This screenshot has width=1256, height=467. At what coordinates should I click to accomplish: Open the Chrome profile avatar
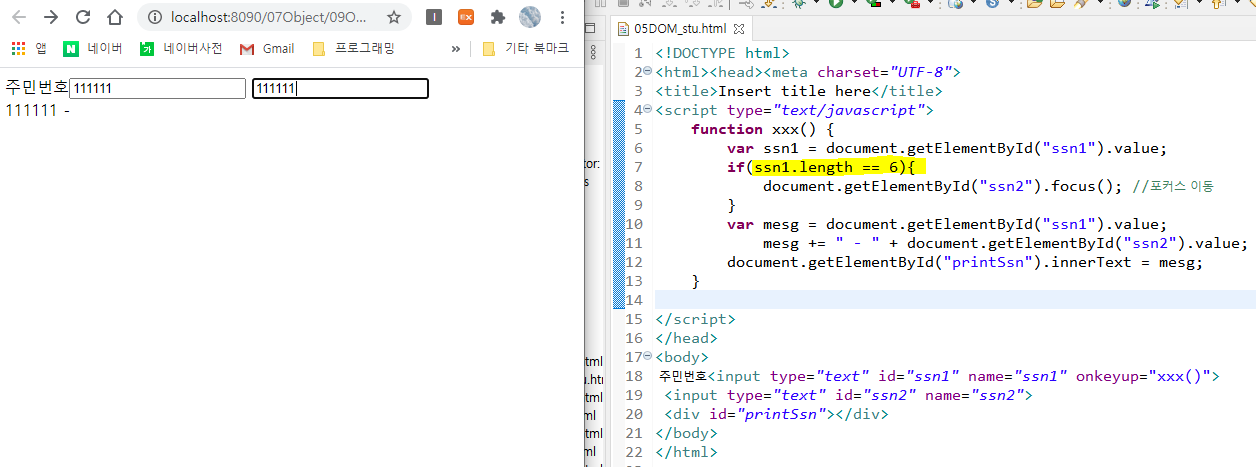tap(530, 17)
